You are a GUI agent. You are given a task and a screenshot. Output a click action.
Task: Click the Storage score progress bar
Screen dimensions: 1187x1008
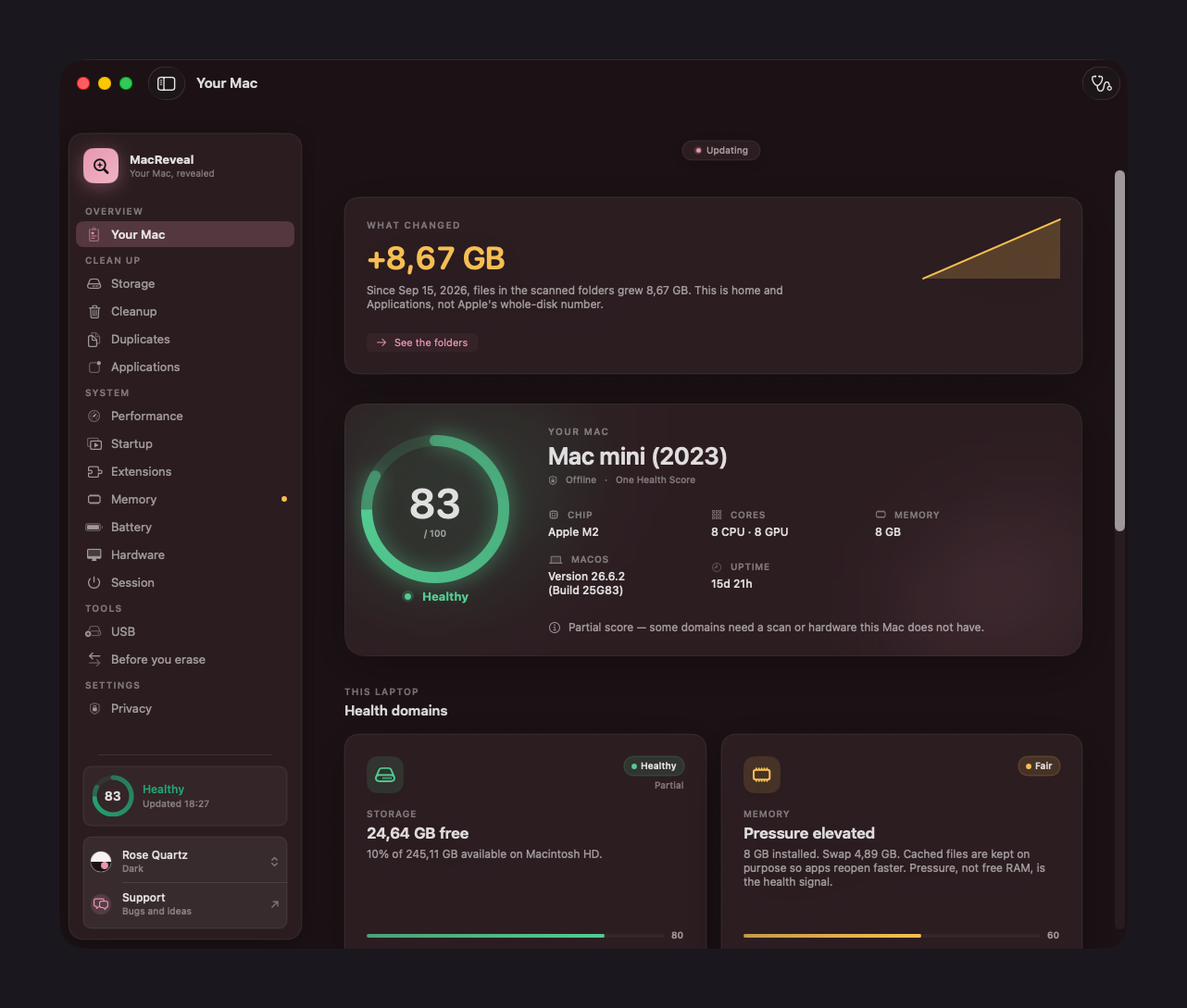coord(516,936)
